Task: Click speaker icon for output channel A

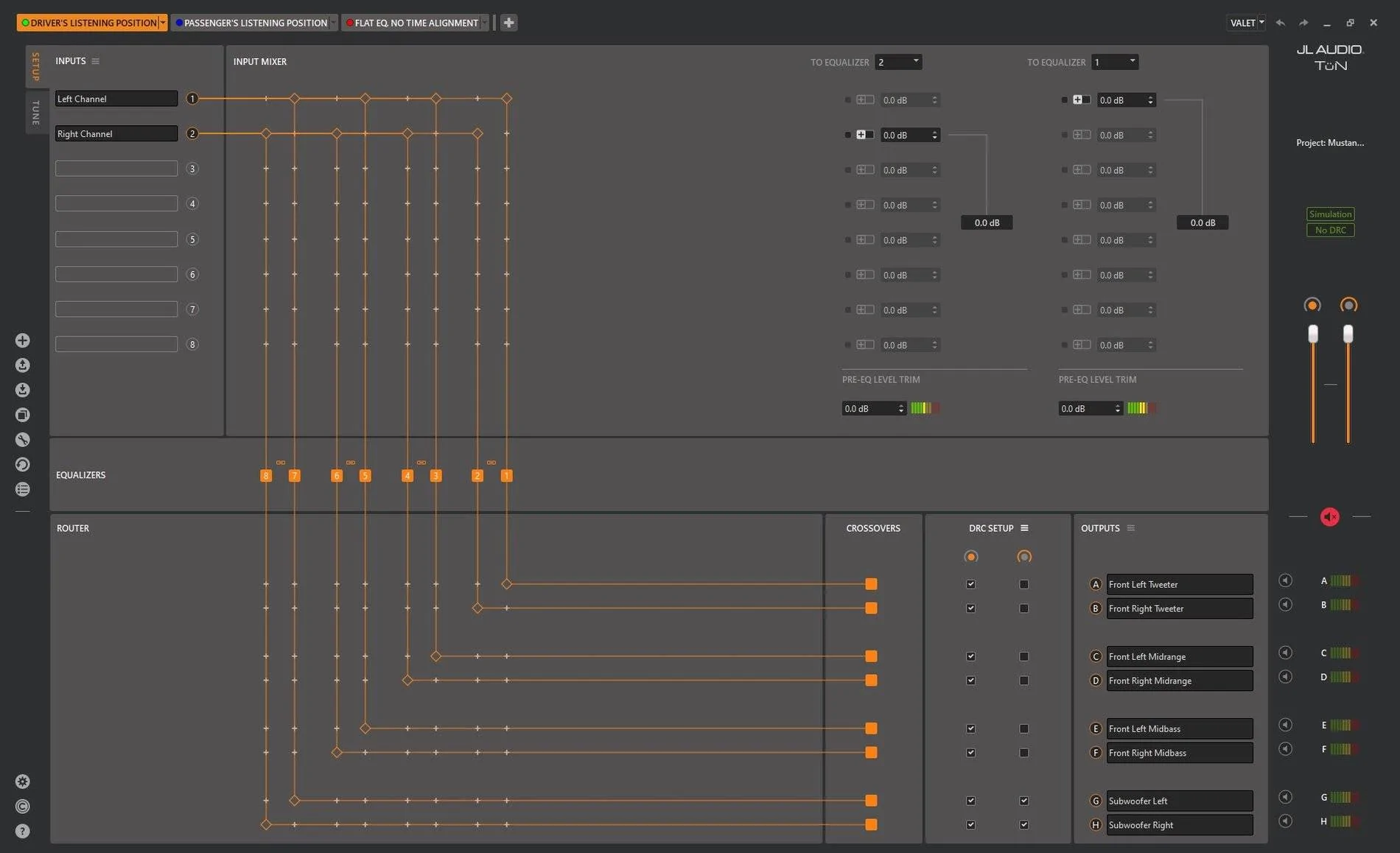Action: tap(1286, 580)
